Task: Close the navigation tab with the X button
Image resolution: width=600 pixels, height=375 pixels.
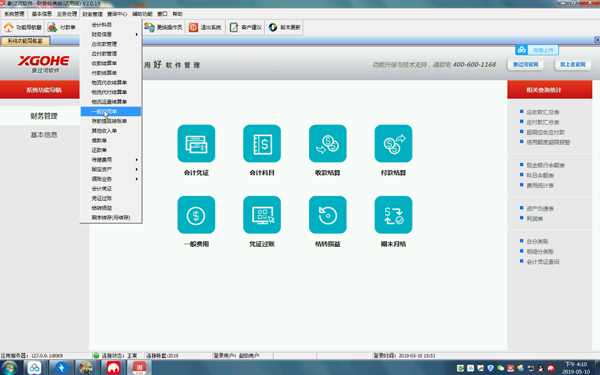Action: point(597,40)
